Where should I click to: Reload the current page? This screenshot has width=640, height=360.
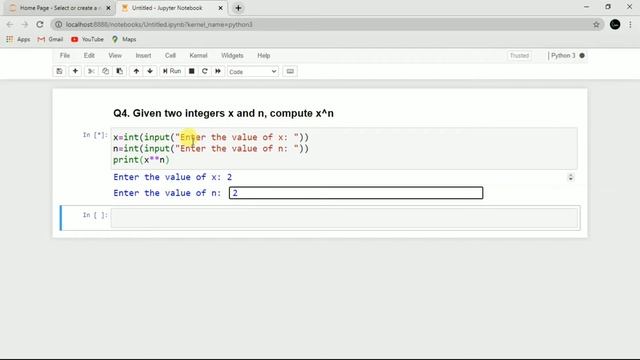click(40, 24)
